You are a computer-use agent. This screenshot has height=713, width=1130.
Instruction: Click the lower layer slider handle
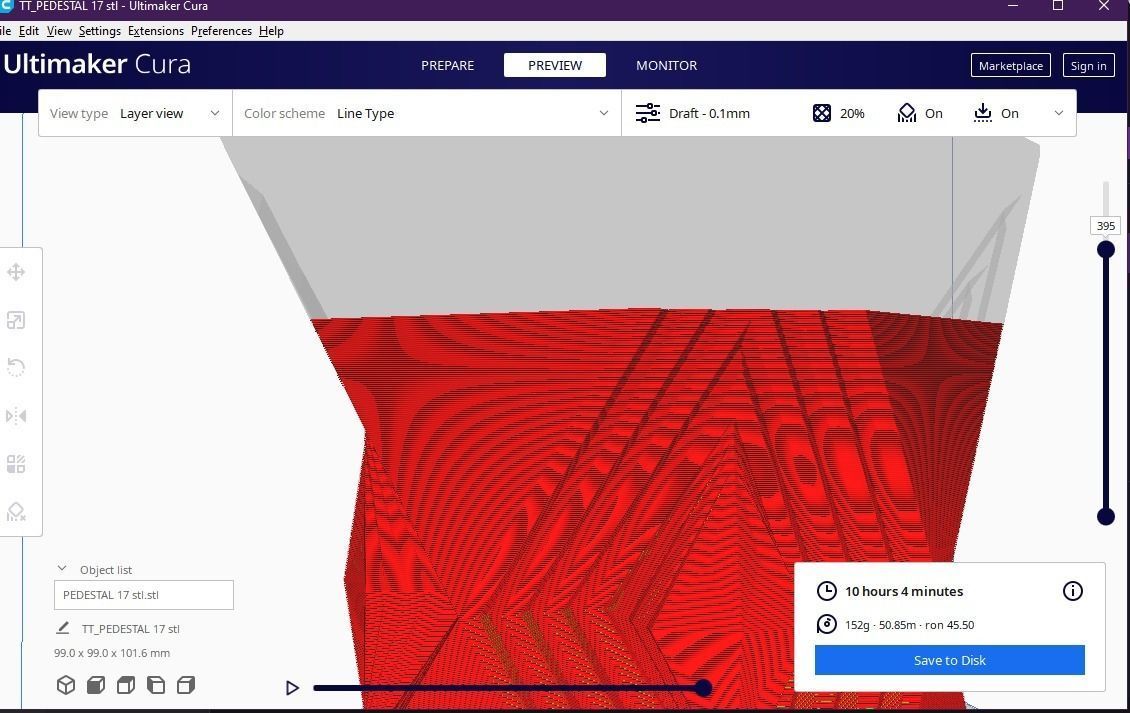(1105, 516)
